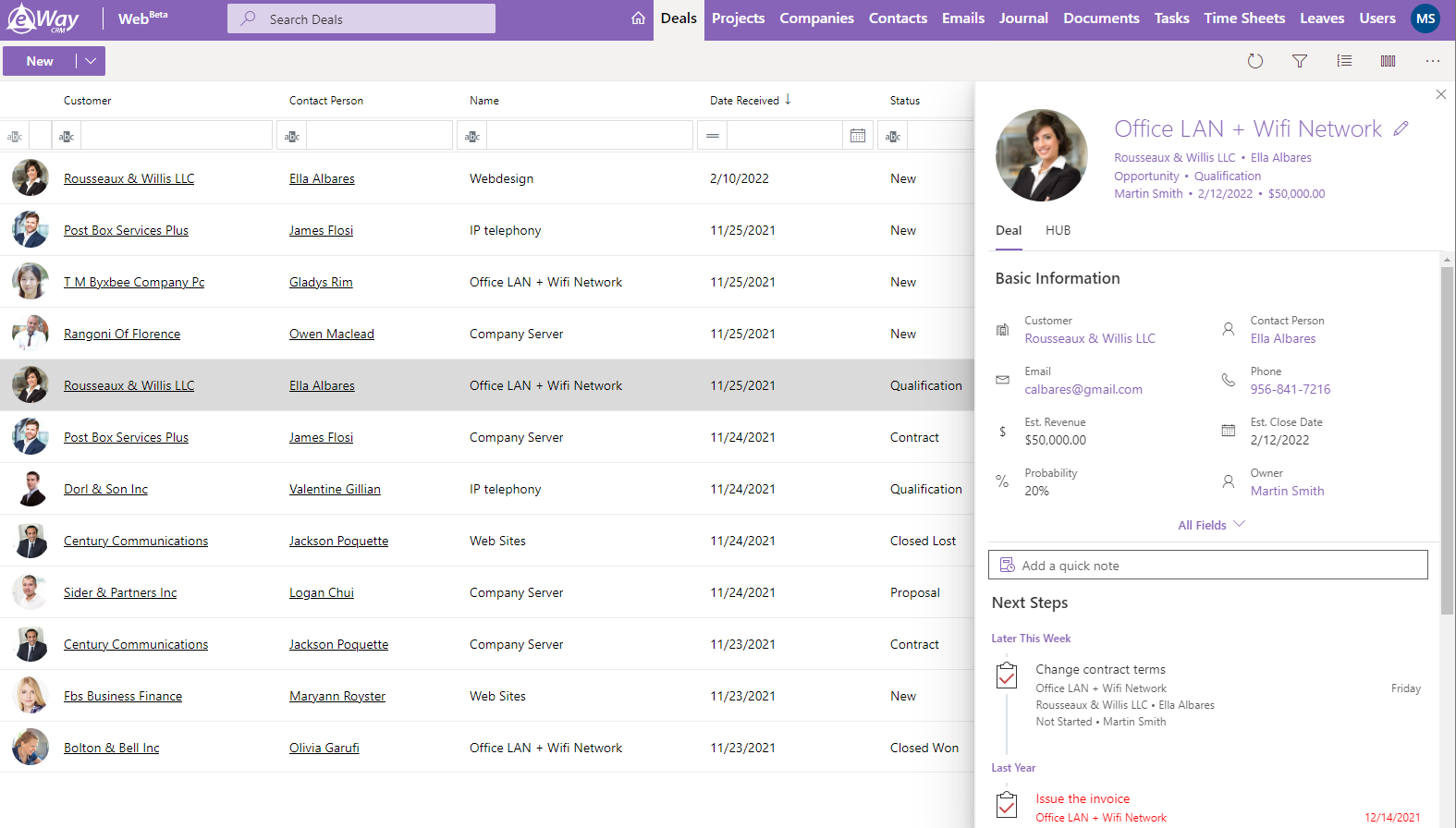1456x828 pixels.
Task: Open contact Logan Chui
Action: click(x=322, y=592)
